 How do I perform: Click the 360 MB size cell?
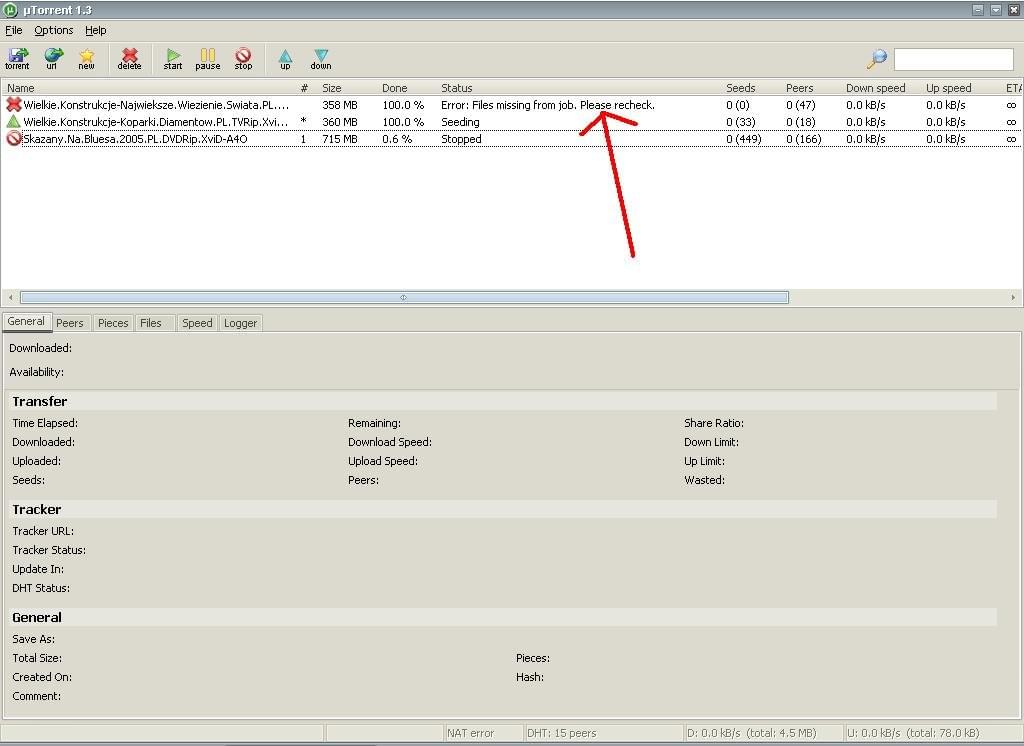pyautogui.click(x=340, y=122)
